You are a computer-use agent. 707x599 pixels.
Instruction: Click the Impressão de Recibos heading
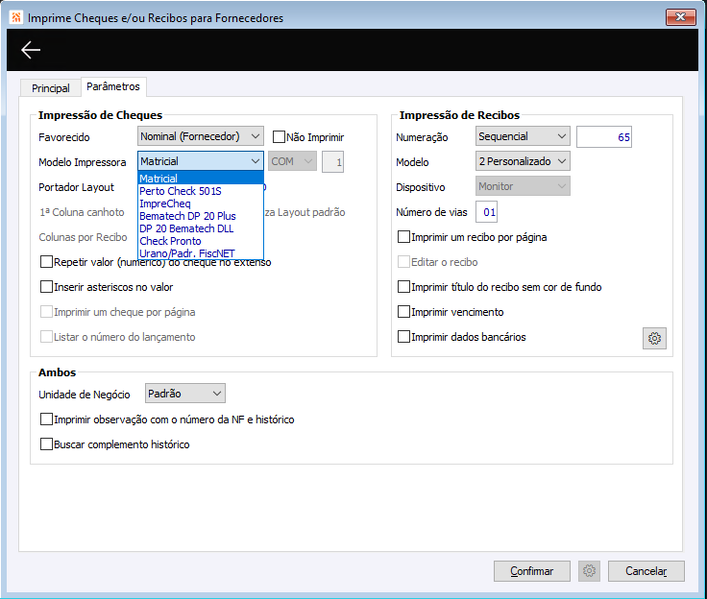click(x=459, y=115)
